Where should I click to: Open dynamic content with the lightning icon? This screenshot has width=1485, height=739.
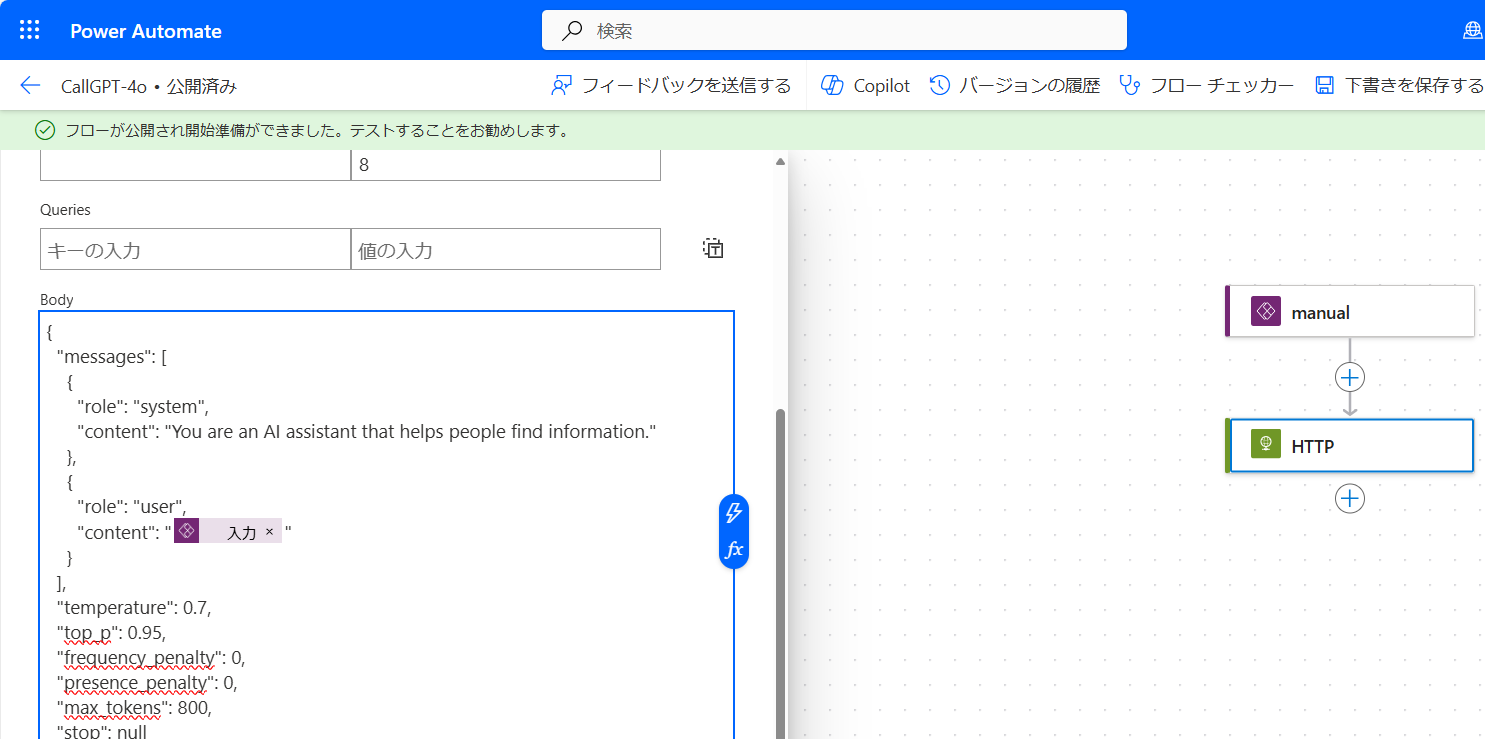click(x=733, y=511)
